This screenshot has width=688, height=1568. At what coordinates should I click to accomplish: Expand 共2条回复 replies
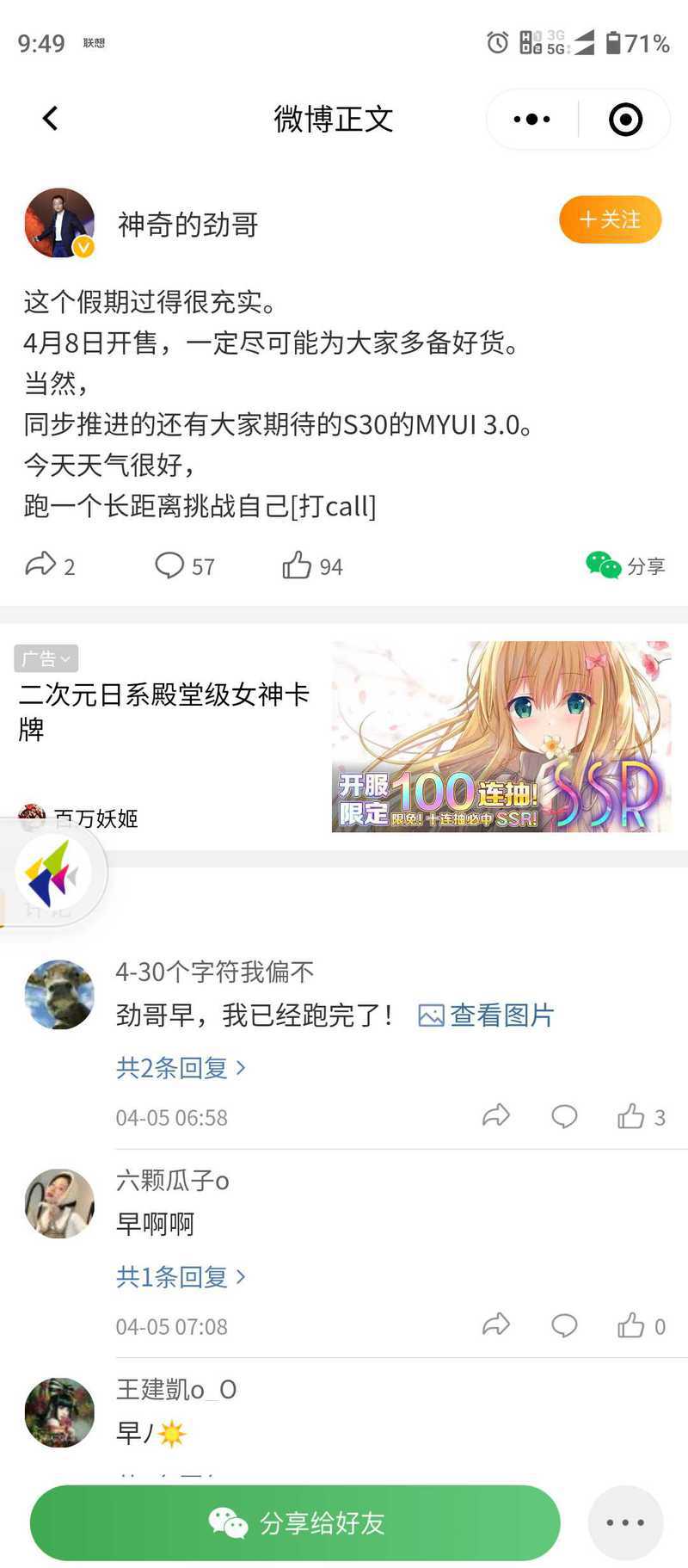coord(181,1068)
